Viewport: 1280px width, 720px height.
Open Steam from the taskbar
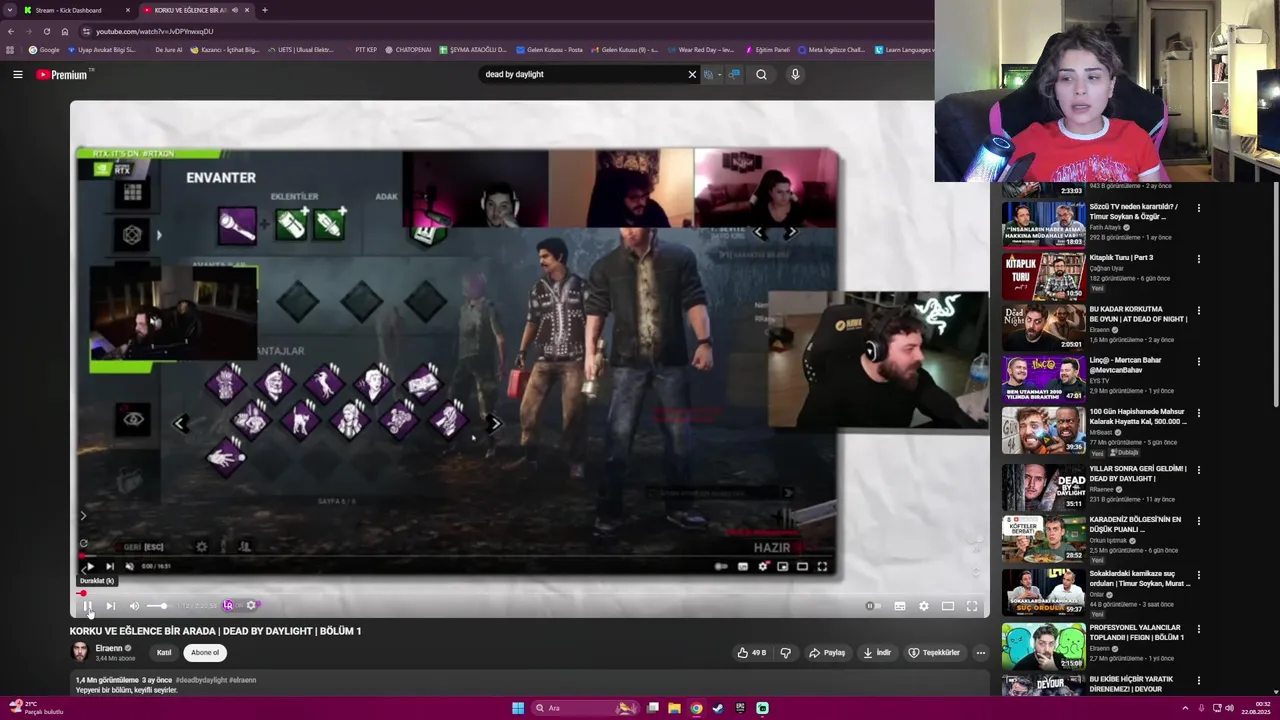click(x=718, y=708)
